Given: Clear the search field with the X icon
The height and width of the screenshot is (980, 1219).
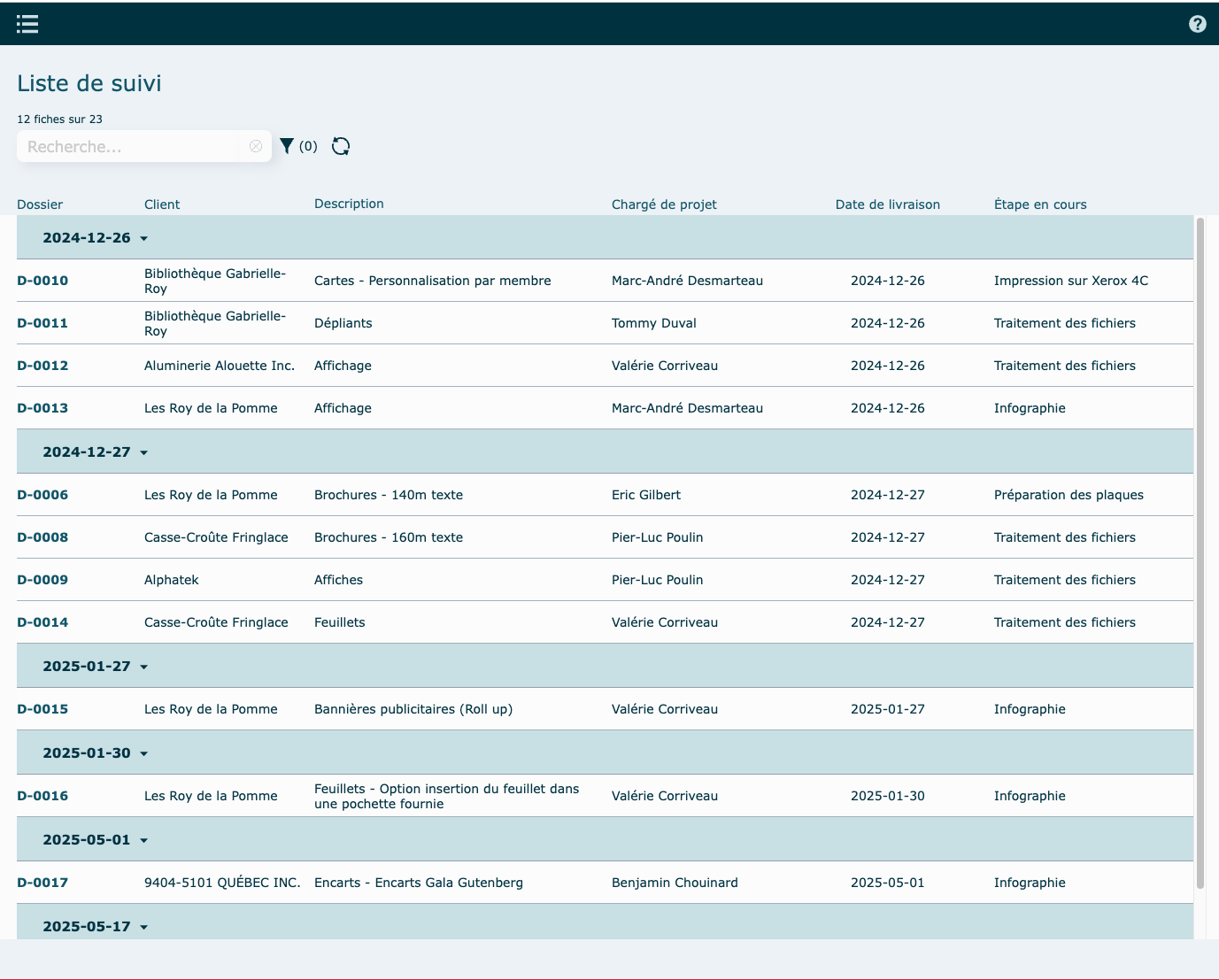Looking at the screenshot, I should 256,147.
